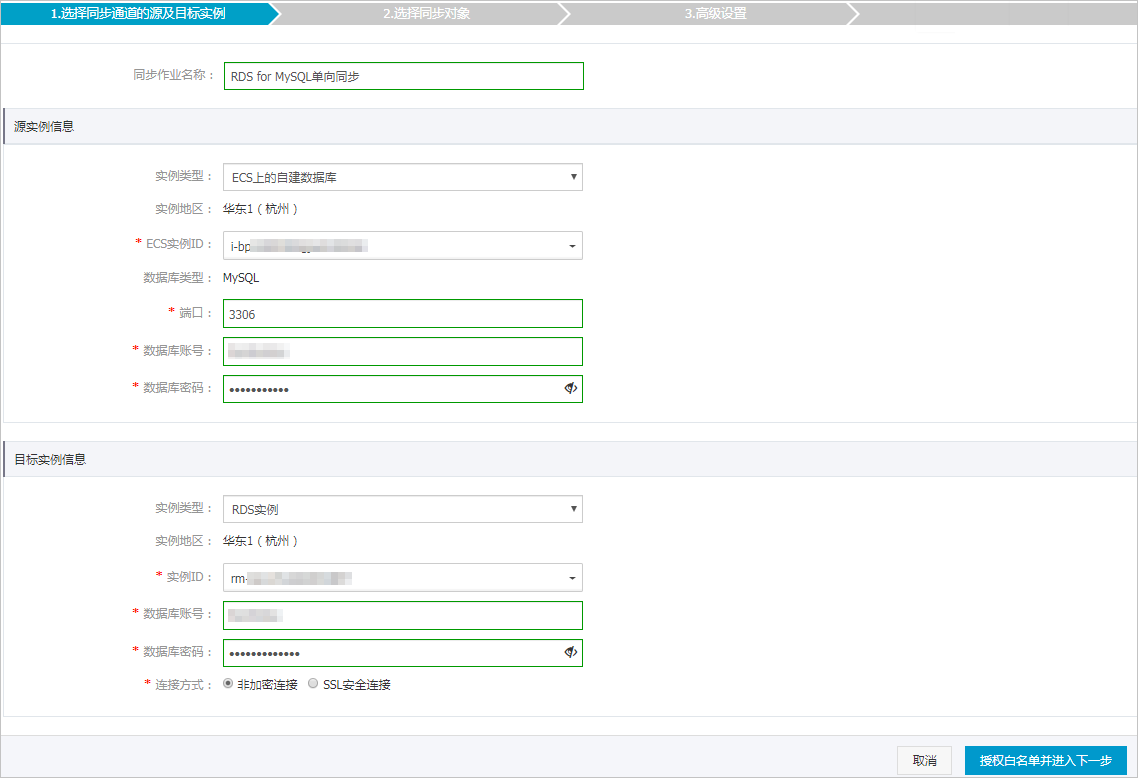Image resolution: width=1138 pixels, height=778 pixels.
Task: Select 非加密连接 radio button
Action: [228, 684]
